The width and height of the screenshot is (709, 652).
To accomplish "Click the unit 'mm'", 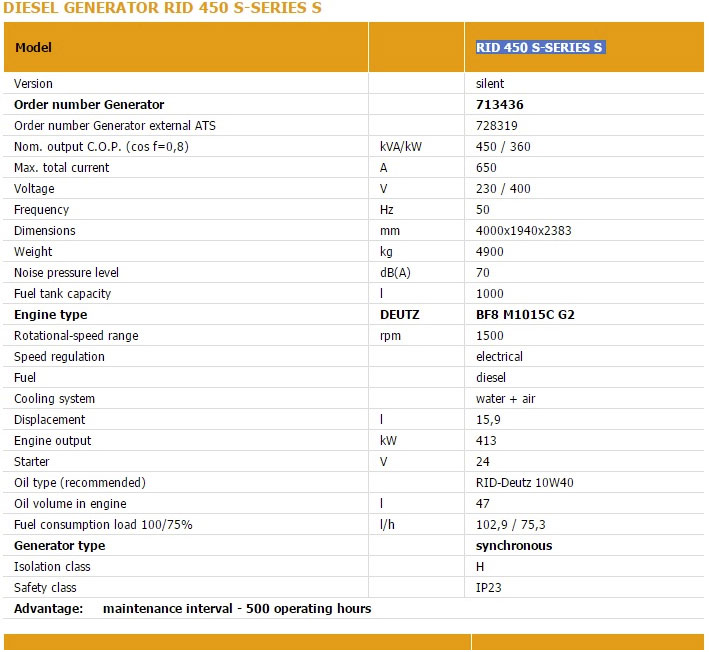I will (390, 231).
